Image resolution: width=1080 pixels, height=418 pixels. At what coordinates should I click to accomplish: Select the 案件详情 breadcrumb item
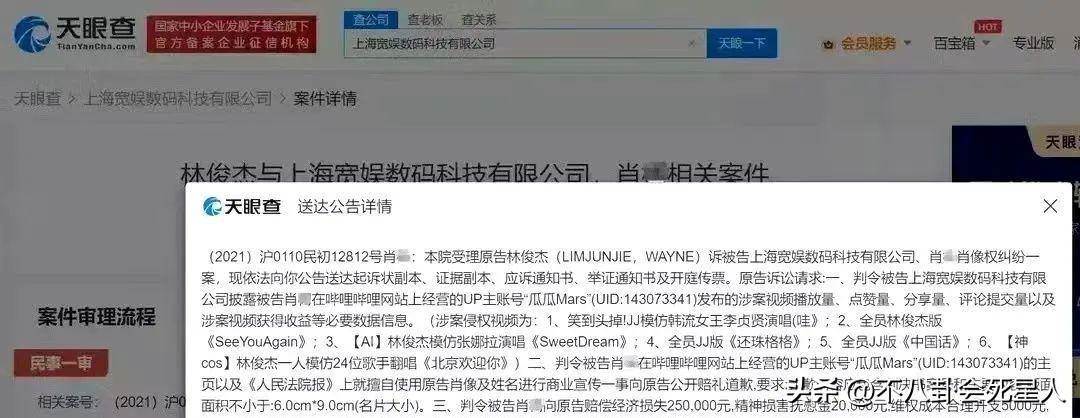[x=325, y=98]
